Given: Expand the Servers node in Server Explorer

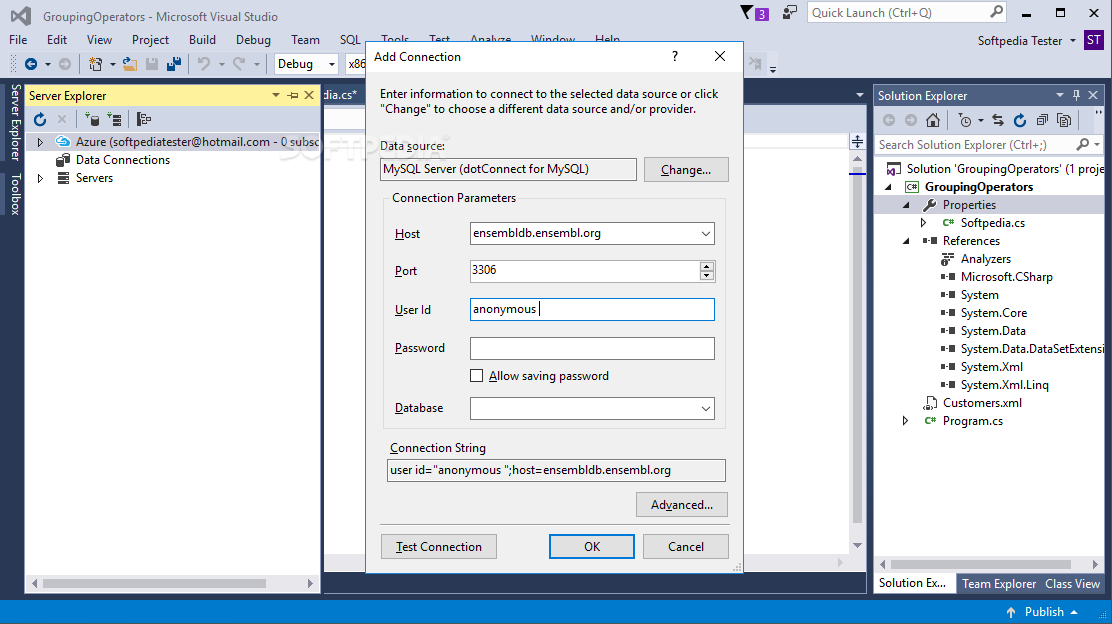Looking at the screenshot, I should coord(40,178).
